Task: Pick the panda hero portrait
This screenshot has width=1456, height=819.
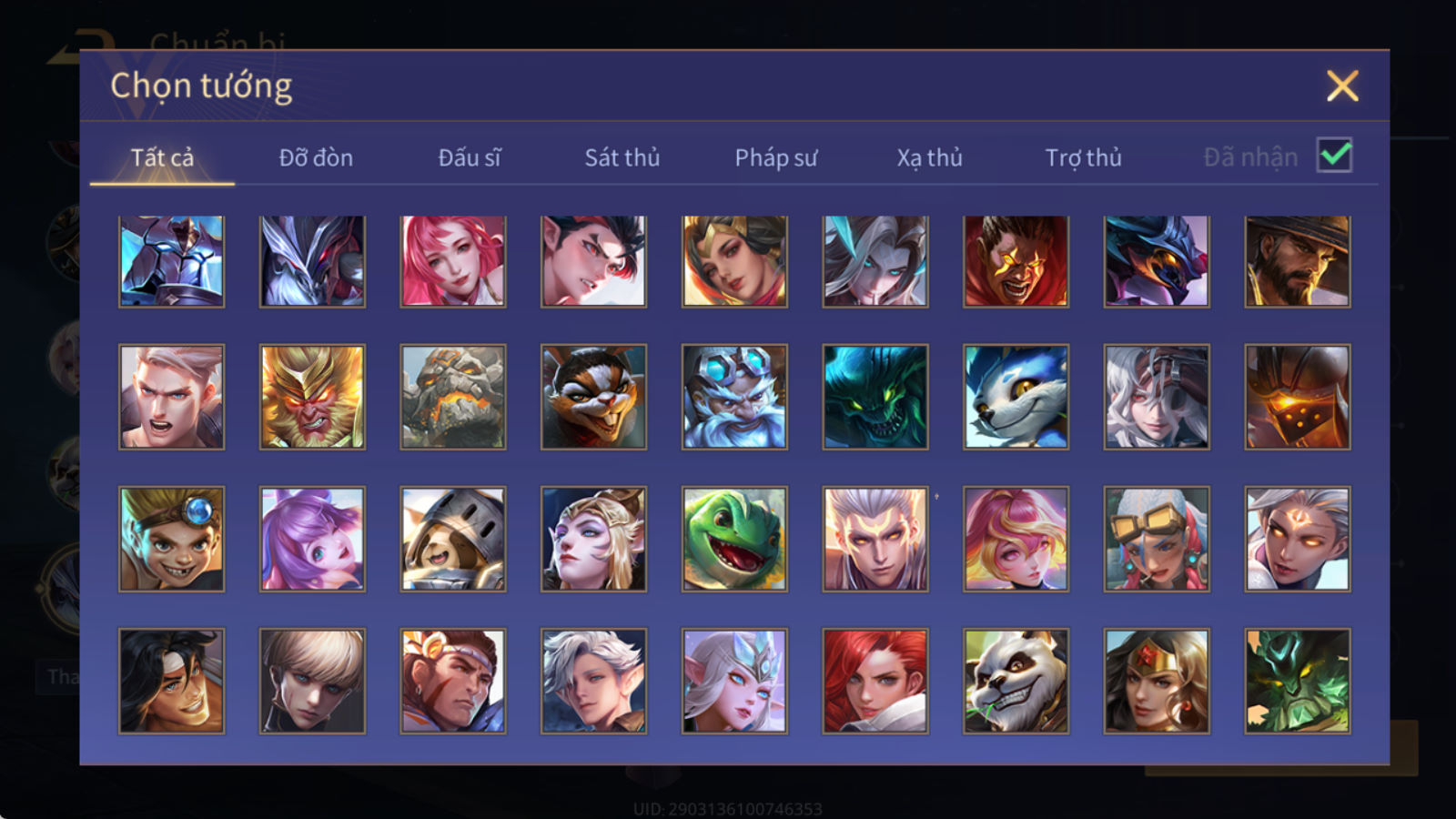Action: [1016, 681]
